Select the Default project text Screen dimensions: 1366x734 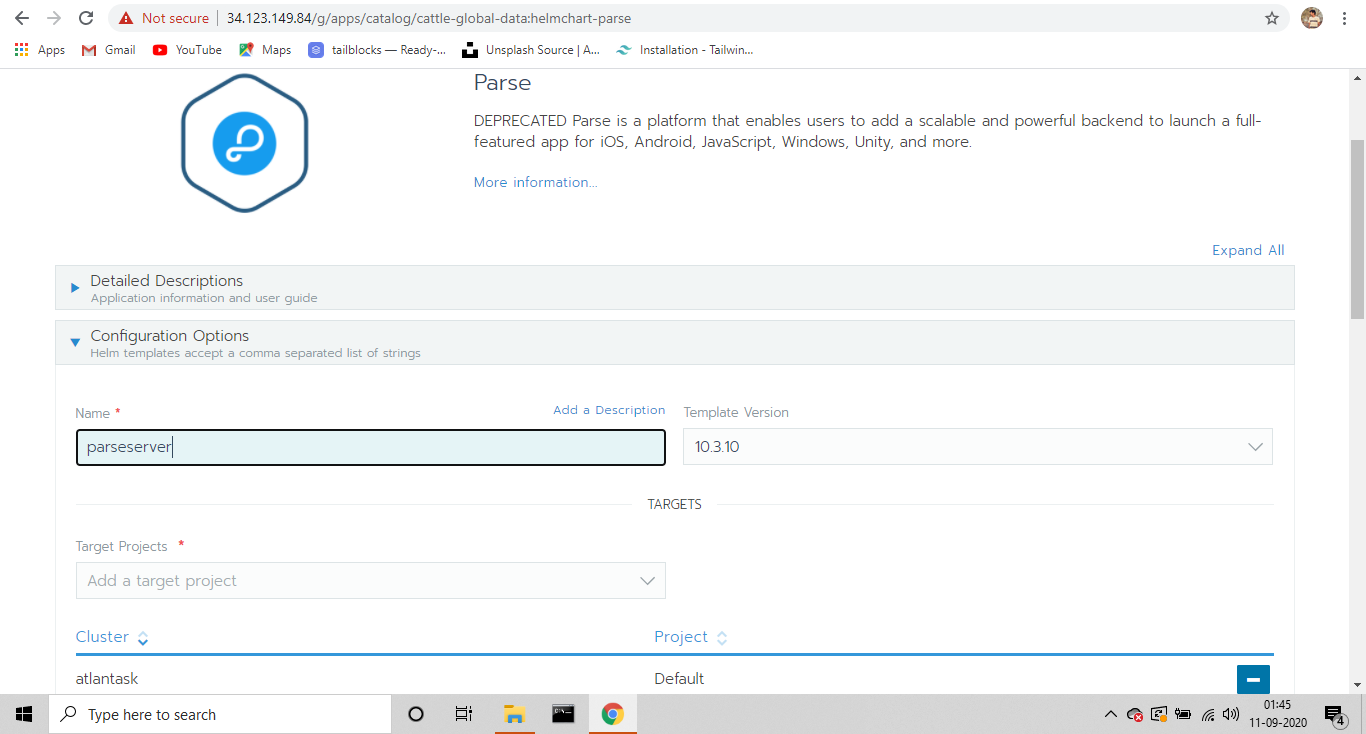tap(679, 678)
